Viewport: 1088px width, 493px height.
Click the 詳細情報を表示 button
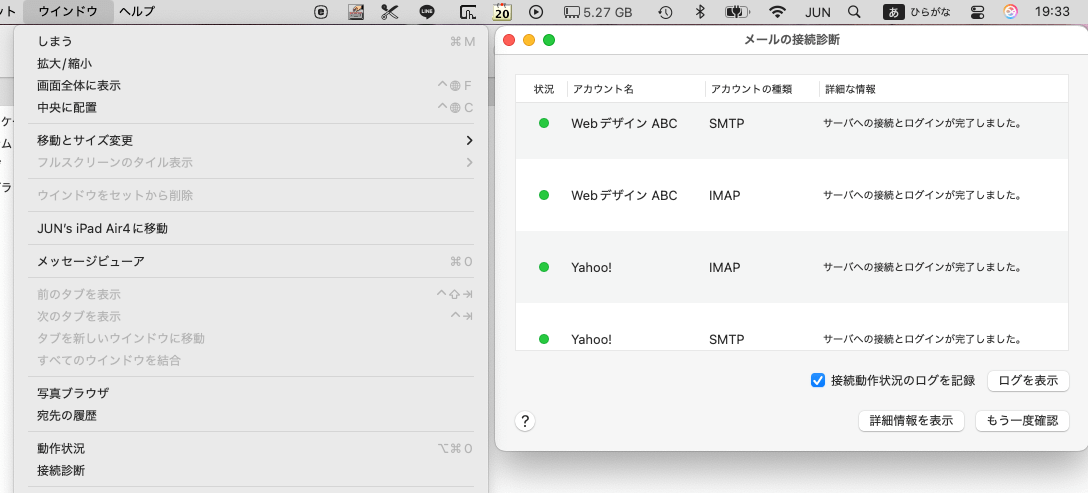click(x=911, y=421)
